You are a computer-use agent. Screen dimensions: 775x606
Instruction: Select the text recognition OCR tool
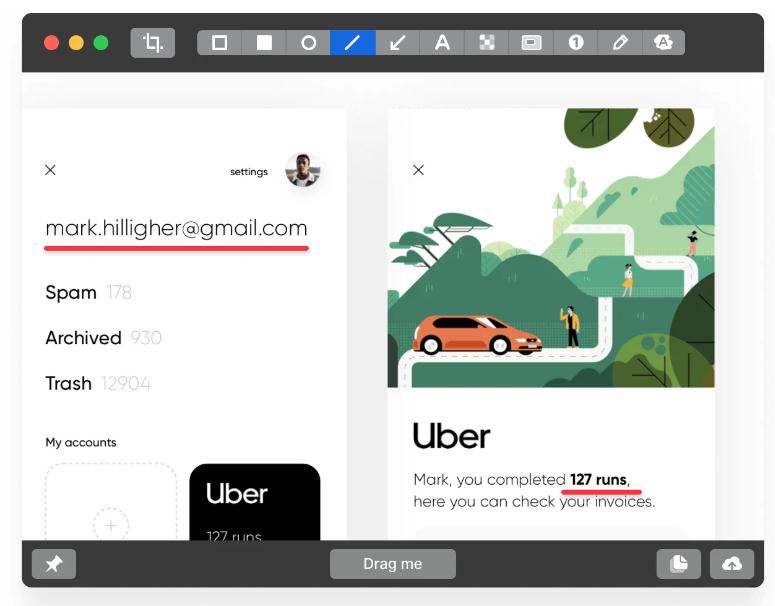[663, 43]
